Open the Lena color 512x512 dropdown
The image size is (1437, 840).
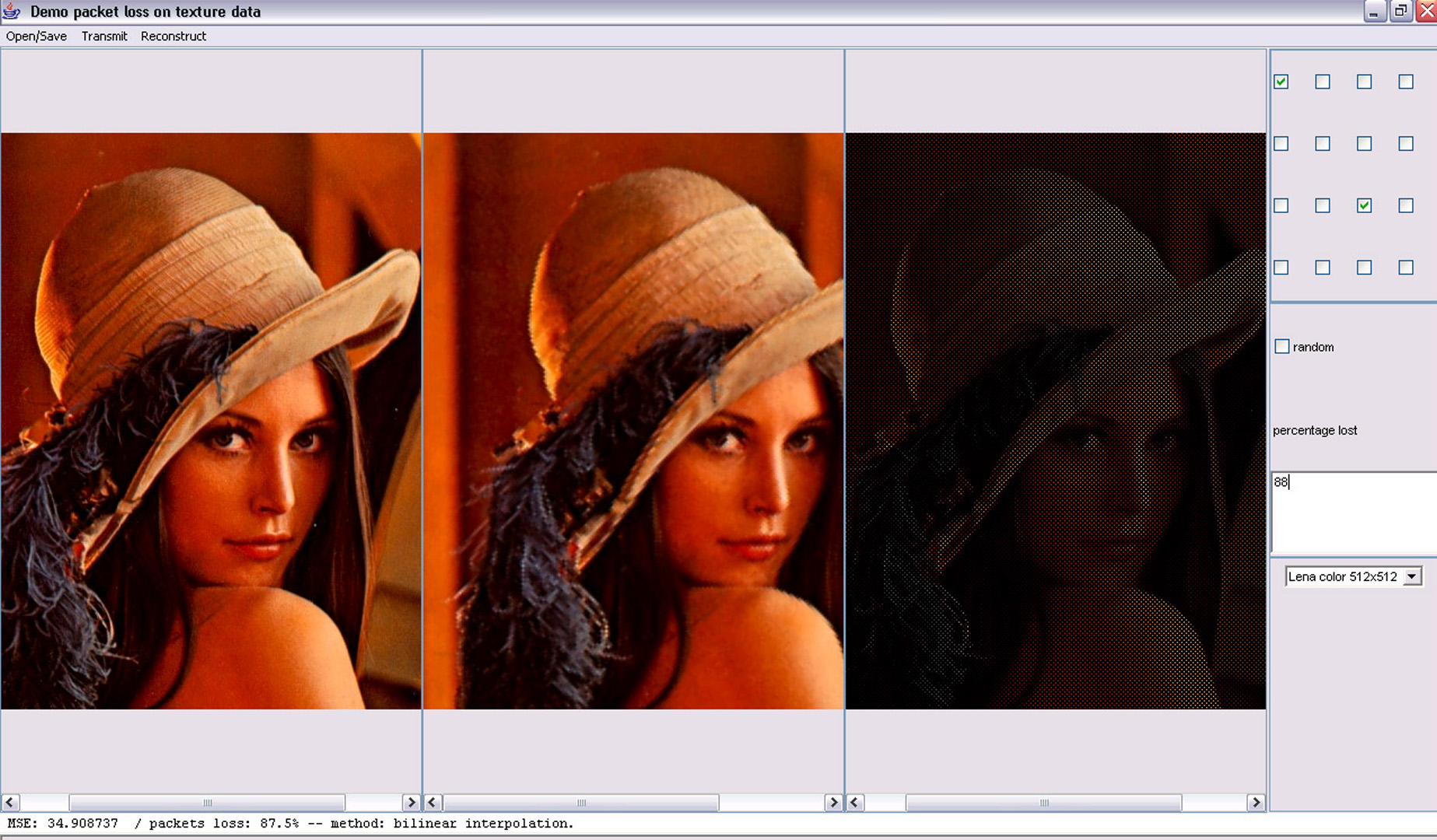coord(1412,576)
